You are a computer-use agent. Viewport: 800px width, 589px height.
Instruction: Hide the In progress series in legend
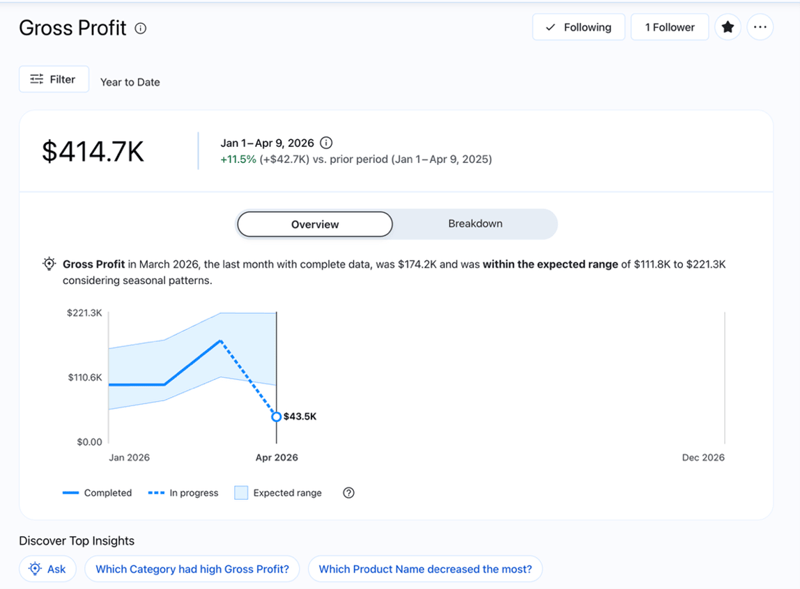[183, 492]
